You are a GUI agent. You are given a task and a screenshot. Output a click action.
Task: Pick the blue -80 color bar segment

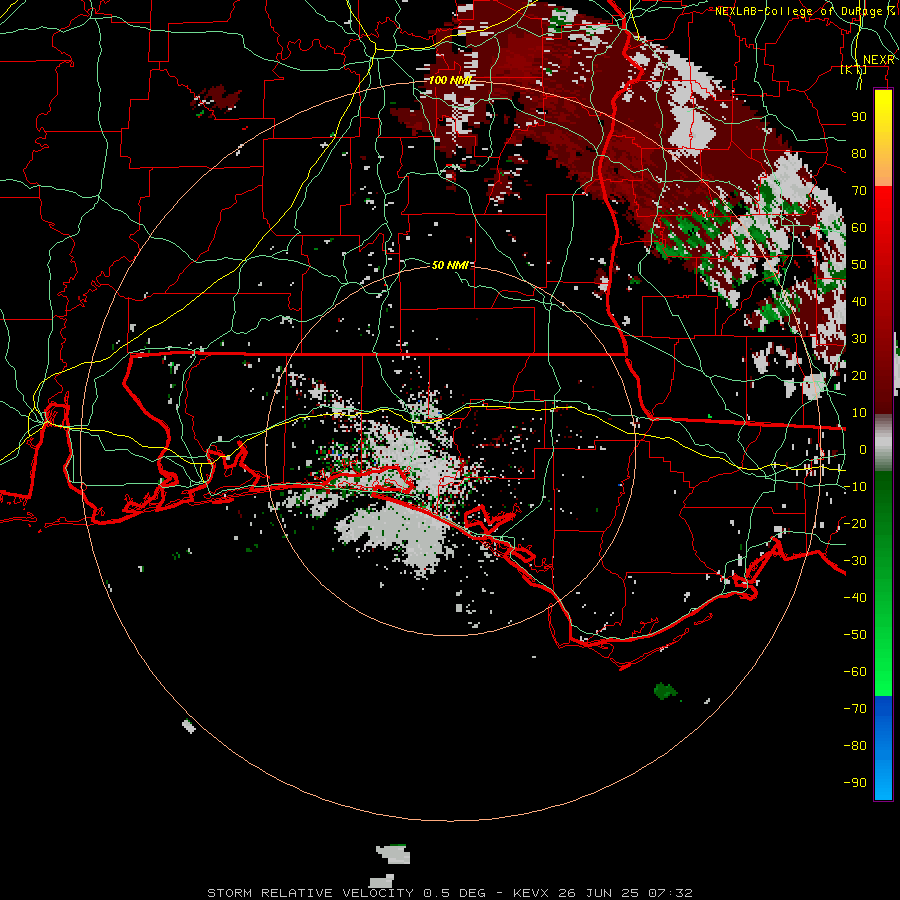[x=883, y=746]
